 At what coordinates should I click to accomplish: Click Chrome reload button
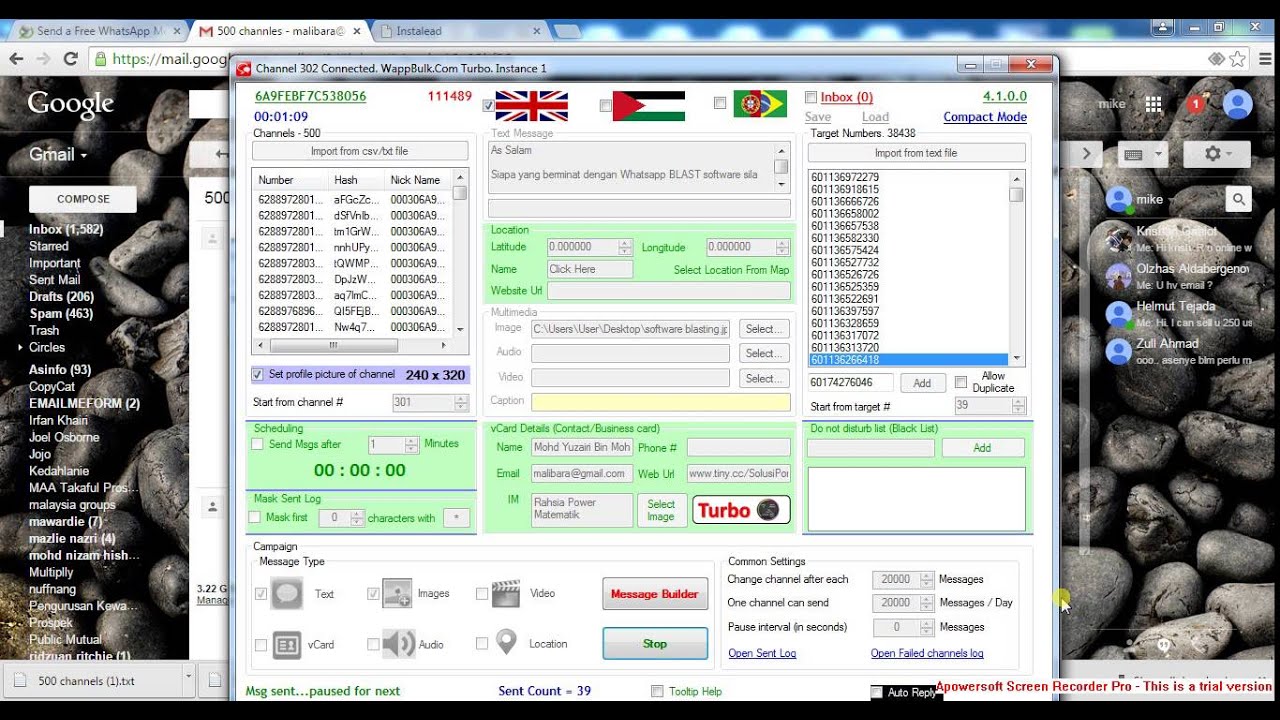tap(71, 59)
